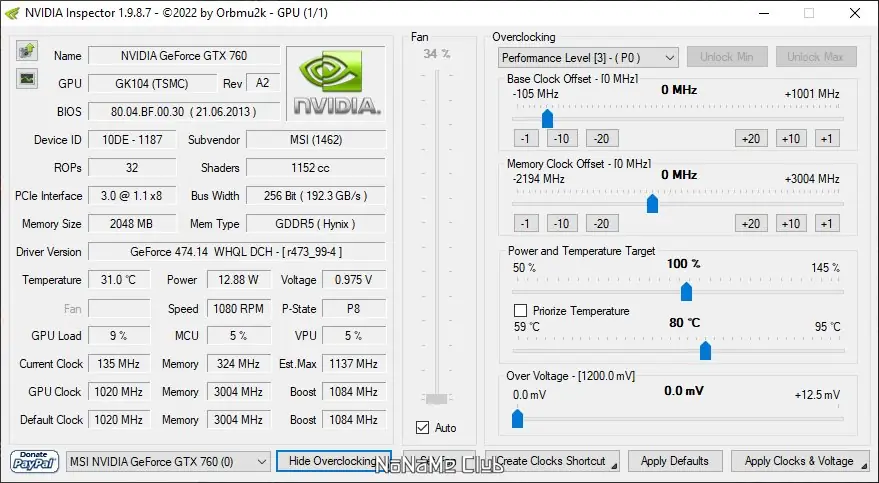Image resolution: width=879 pixels, height=483 pixels.
Task: Close the NVIDIA Inspector window
Action: [854, 13]
